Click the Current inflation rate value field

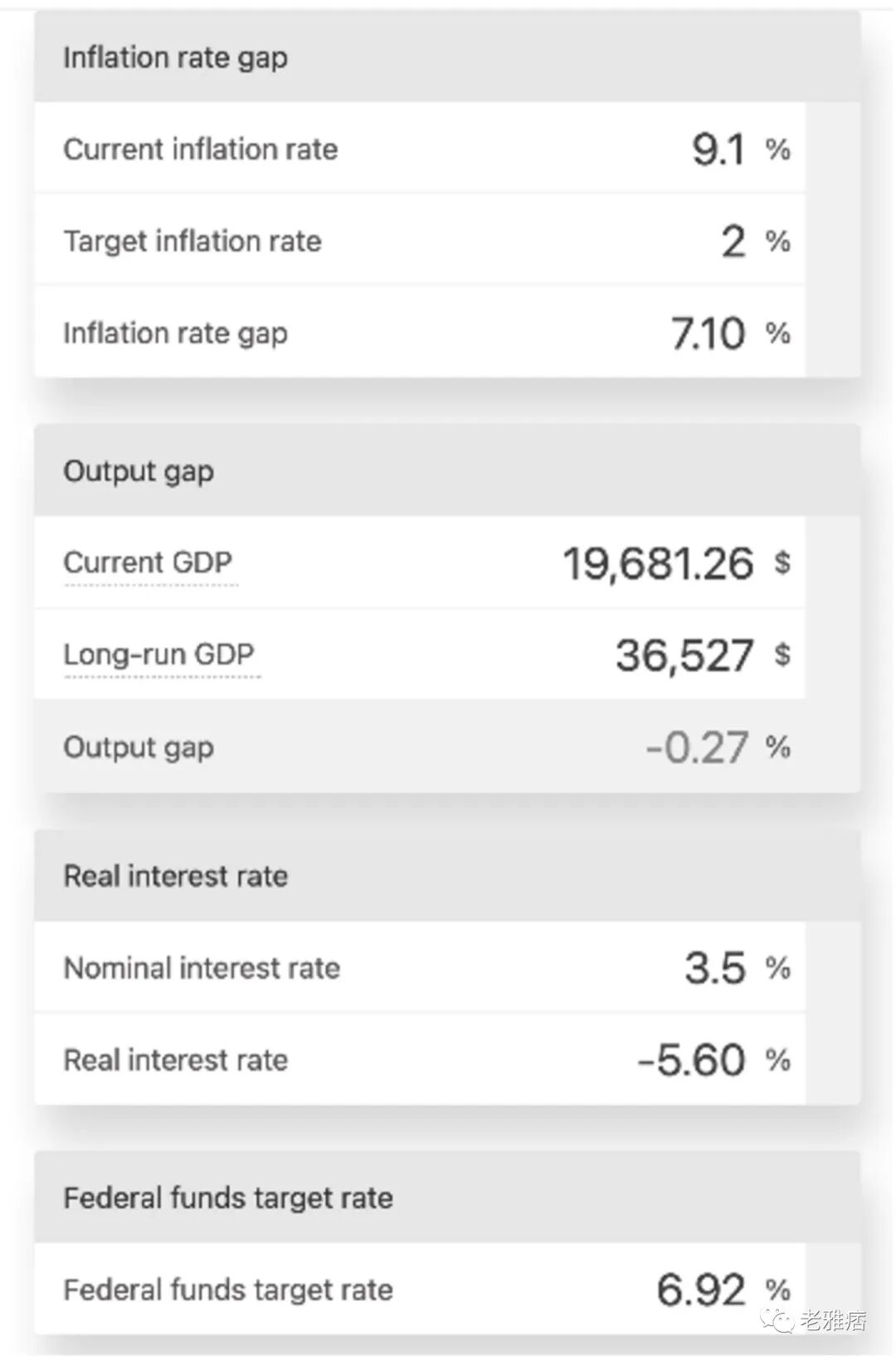tap(718, 149)
